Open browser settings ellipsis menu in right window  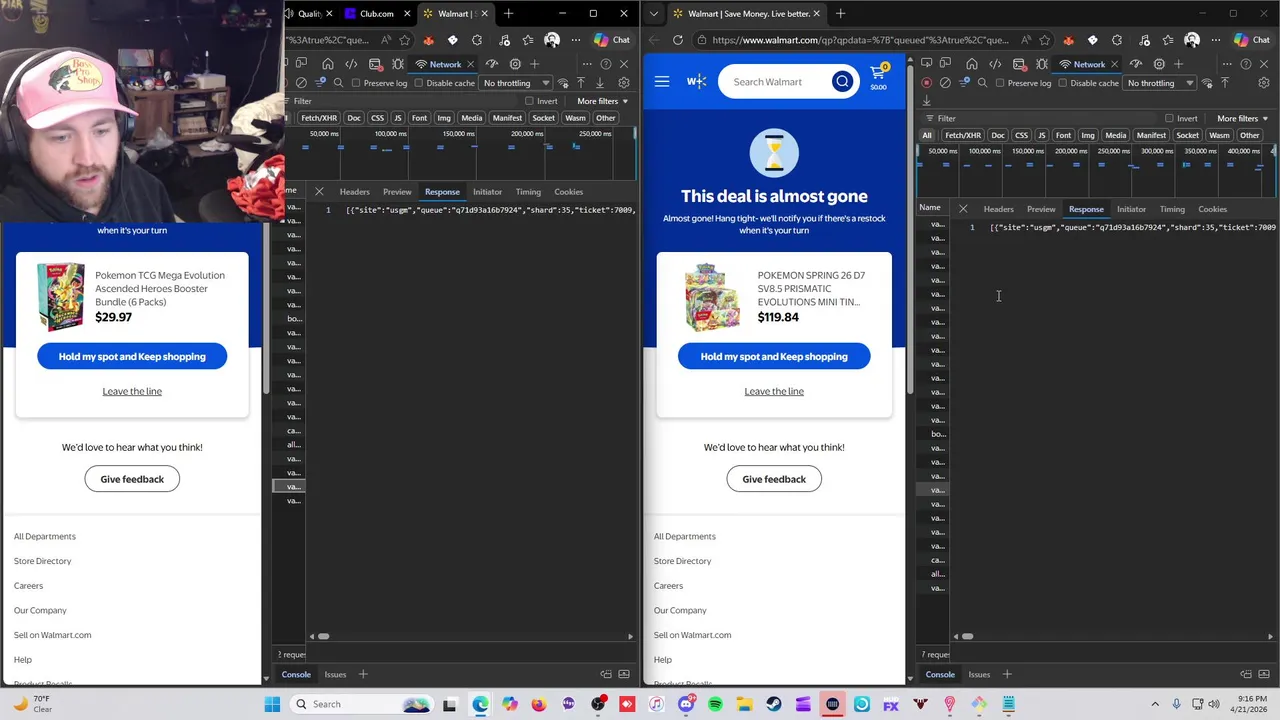point(1215,40)
